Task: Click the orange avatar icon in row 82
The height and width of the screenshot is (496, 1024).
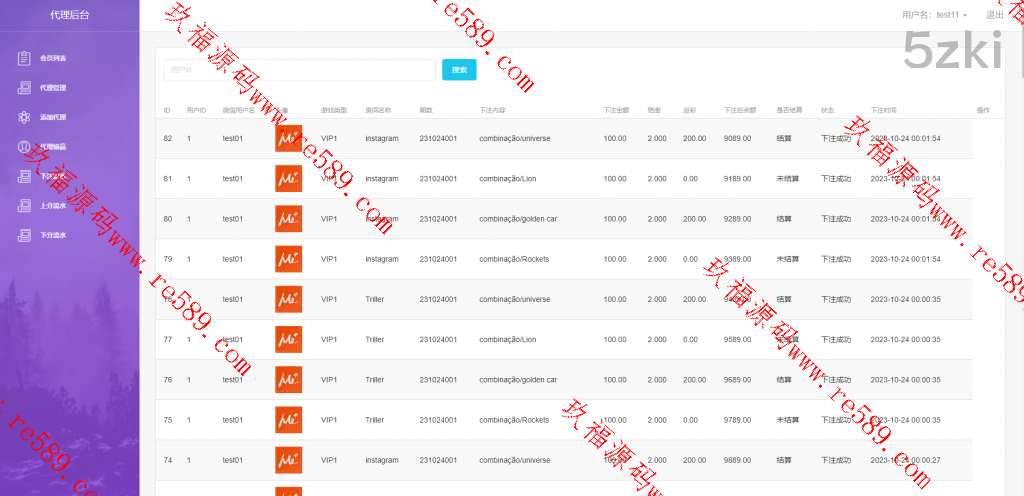Action: click(x=288, y=138)
